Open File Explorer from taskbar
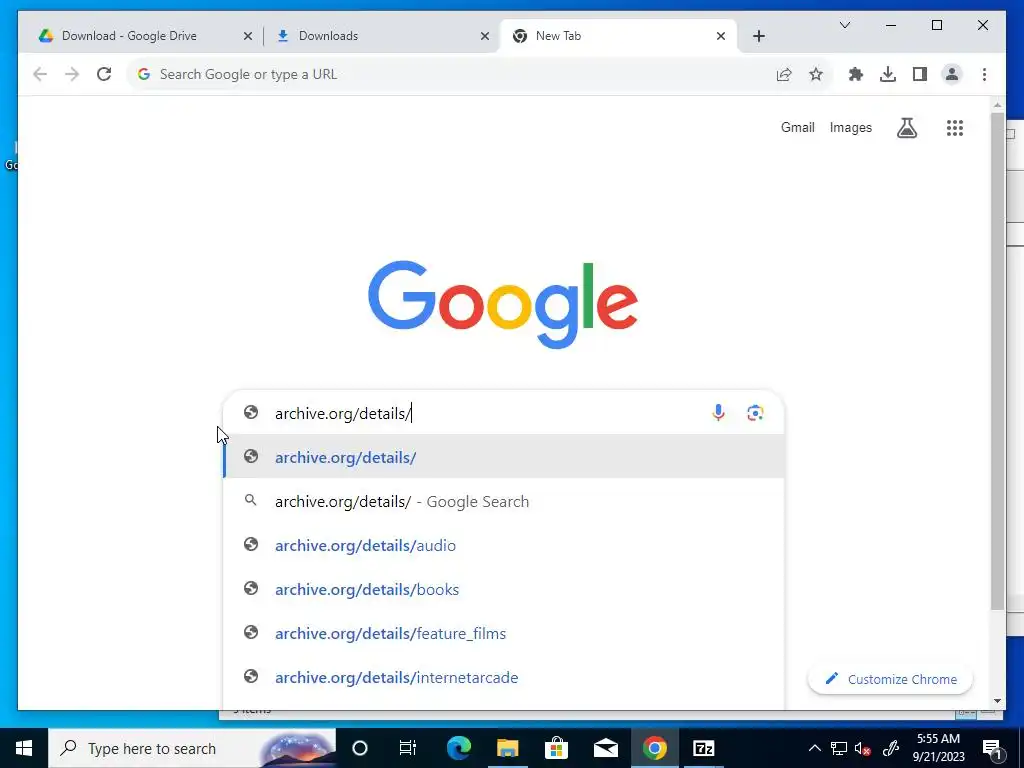This screenshot has width=1024, height=768. 507,748
